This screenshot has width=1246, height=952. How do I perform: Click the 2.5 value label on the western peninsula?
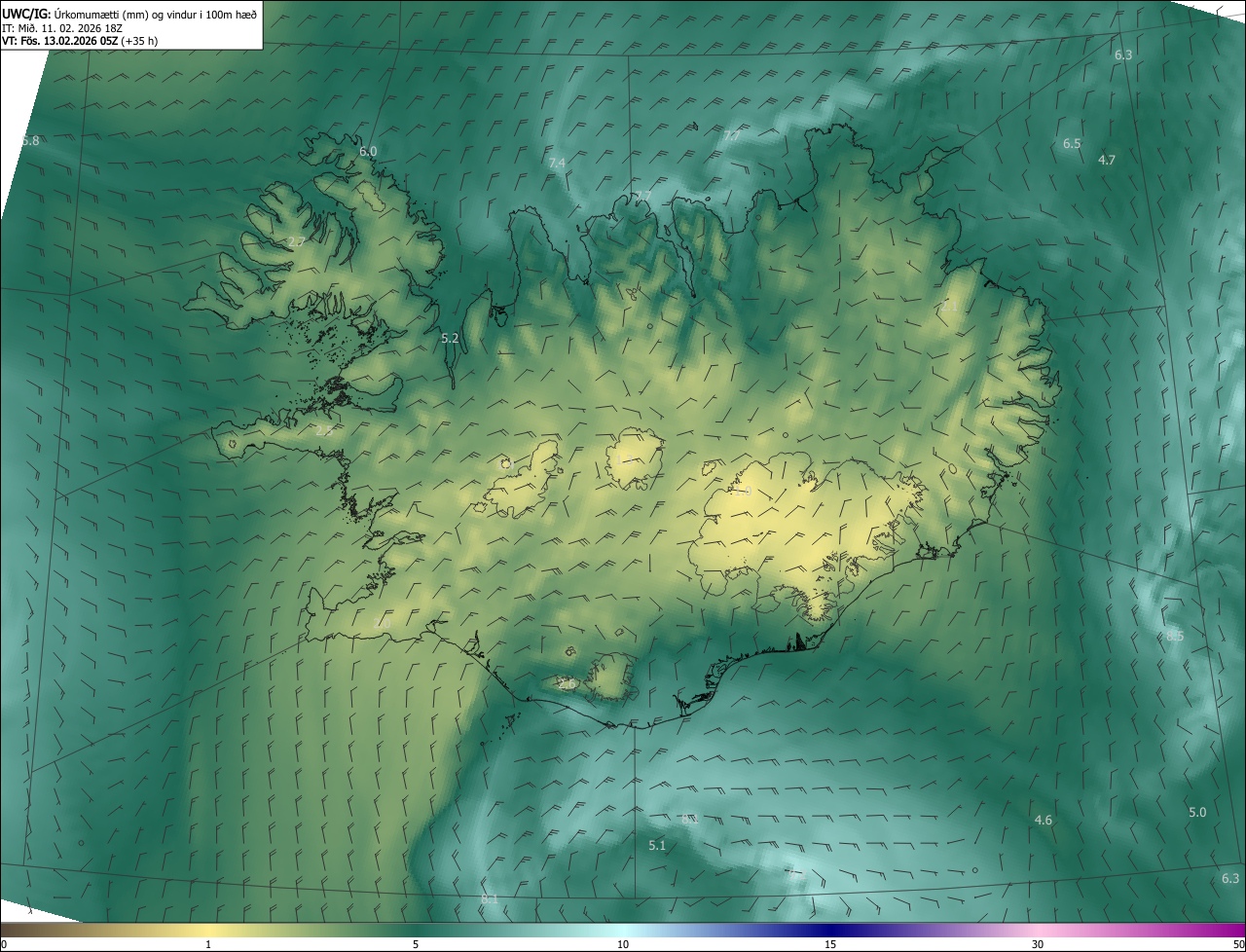324,430
